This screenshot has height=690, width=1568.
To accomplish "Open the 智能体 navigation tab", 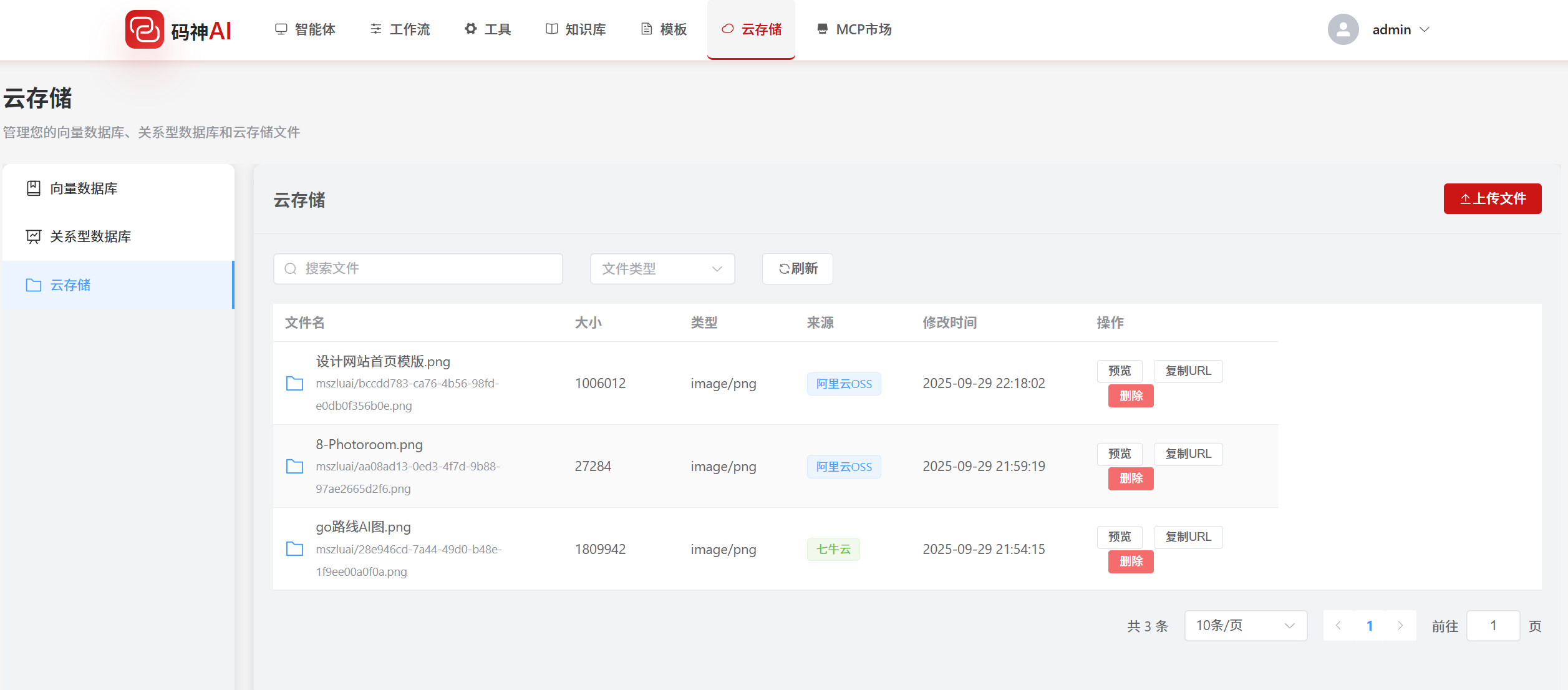I will click(x=305, y=29).
